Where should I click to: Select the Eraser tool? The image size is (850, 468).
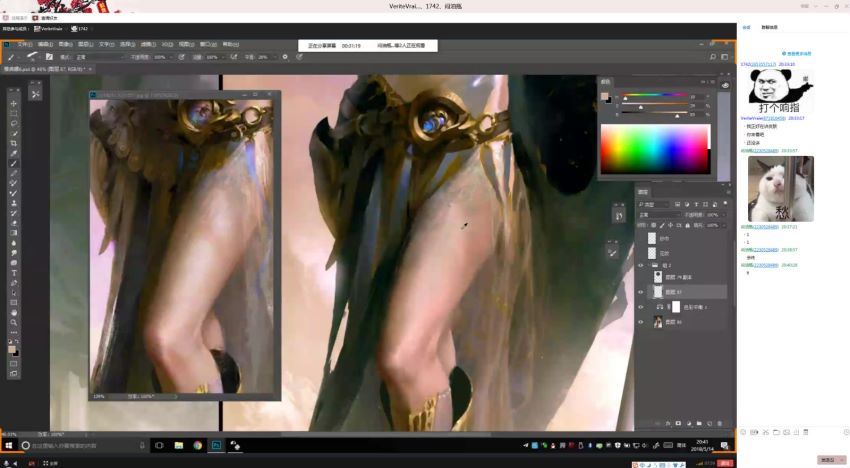[14, 223]
